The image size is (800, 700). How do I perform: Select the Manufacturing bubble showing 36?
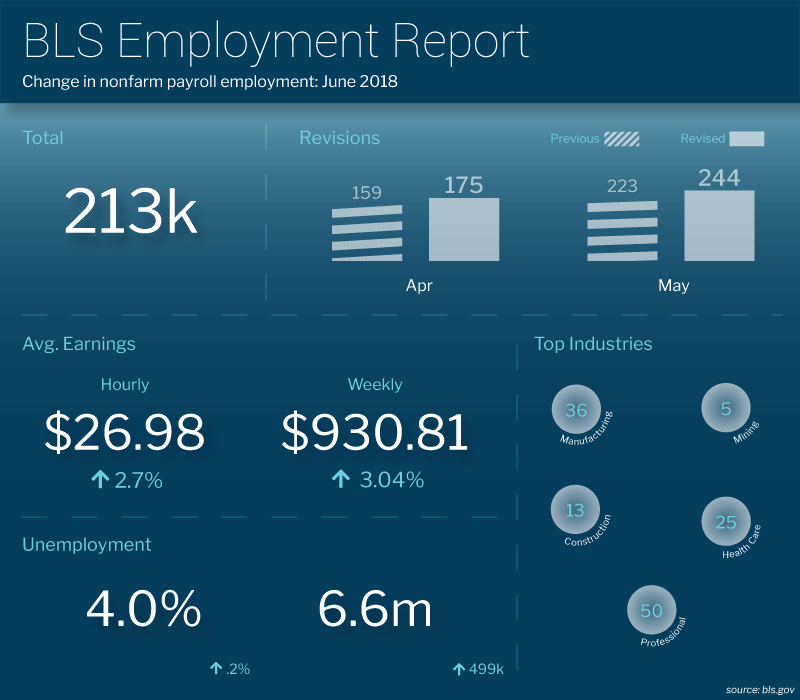[x=576, y=409]
